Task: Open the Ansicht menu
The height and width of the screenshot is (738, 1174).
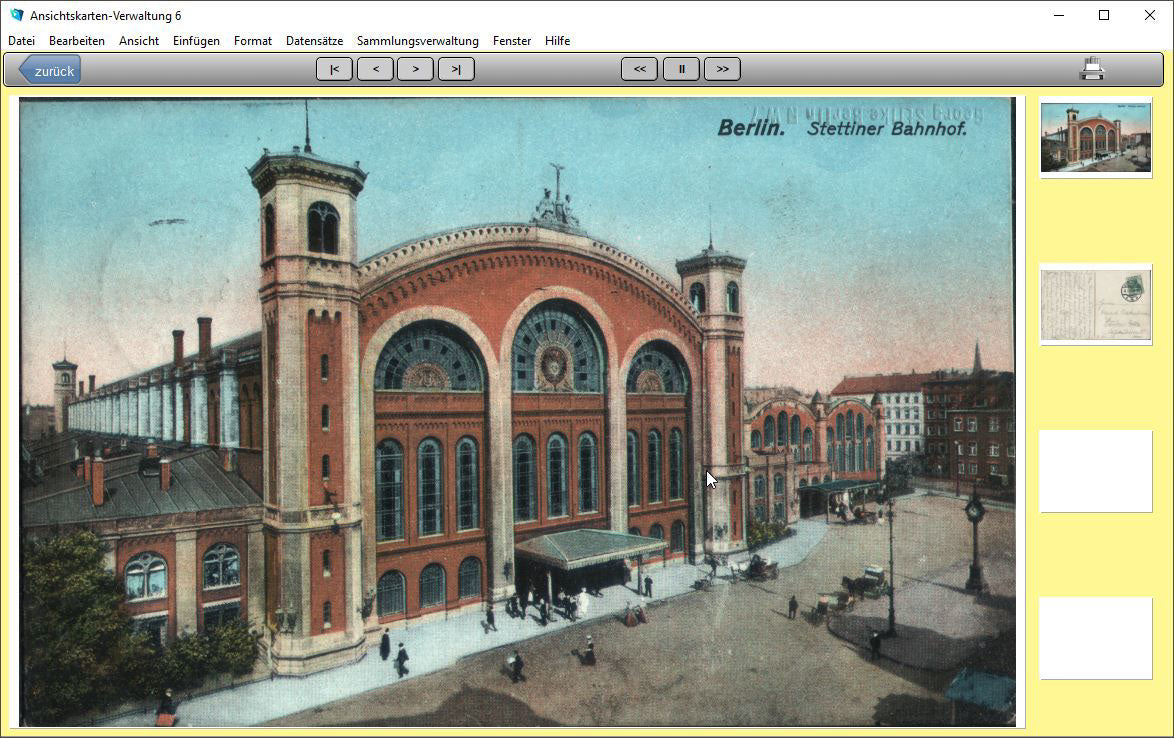Action: coord(139,41)
